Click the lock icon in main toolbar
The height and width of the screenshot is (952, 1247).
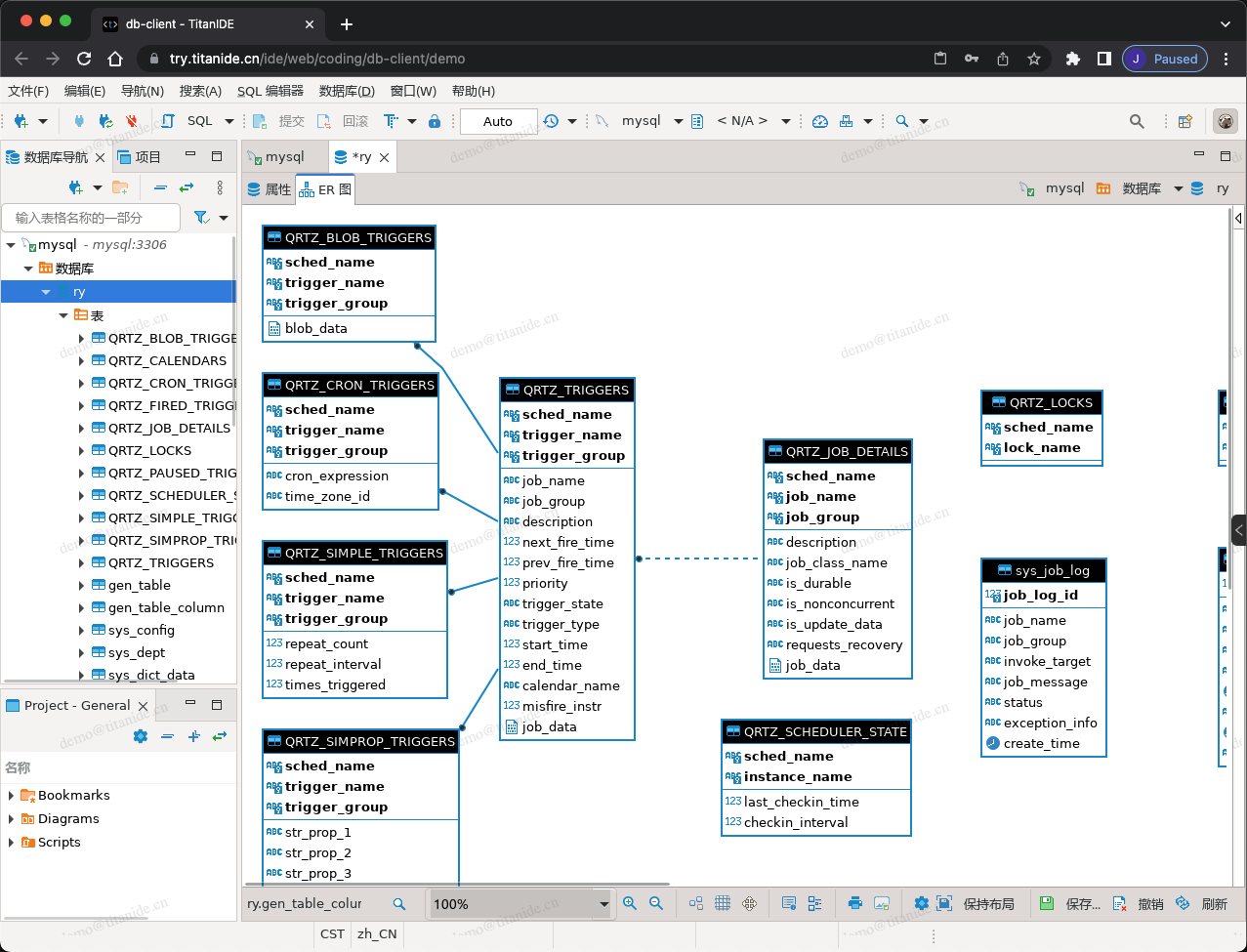435,121
